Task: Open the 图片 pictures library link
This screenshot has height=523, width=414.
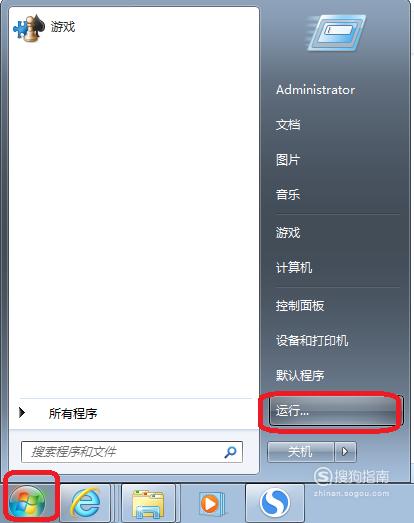Action: [x=288, y=160]
